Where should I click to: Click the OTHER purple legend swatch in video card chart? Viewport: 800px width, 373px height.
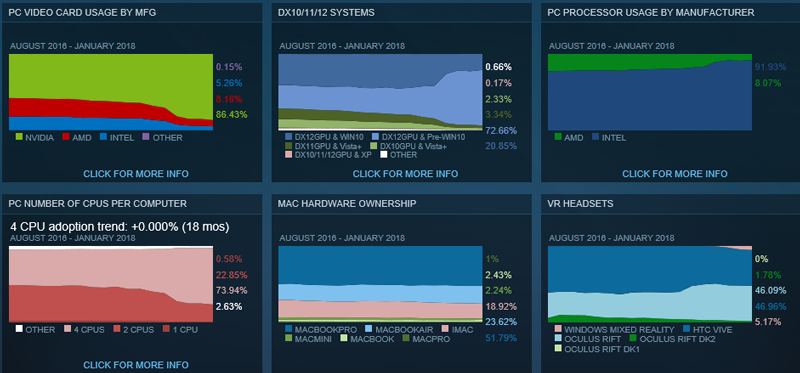[x=145, y=137]
